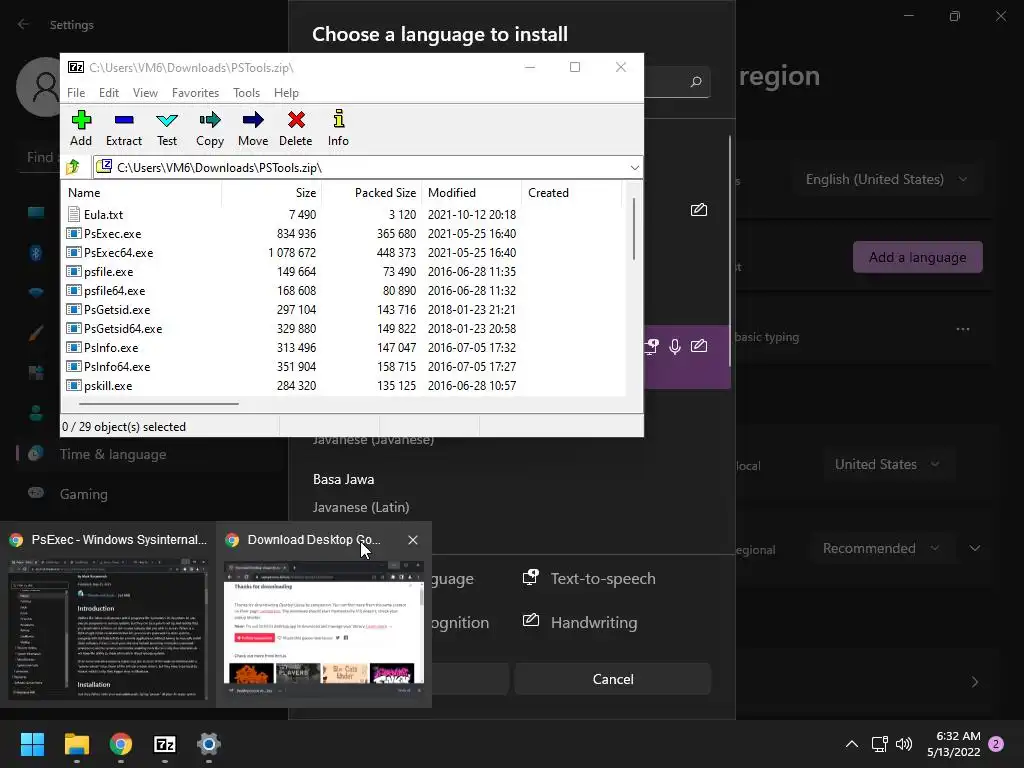Sort by the Packed Size column header
Image resolution: width=1024 pixels, height=768 pixels.
click(x=372, y=193)
